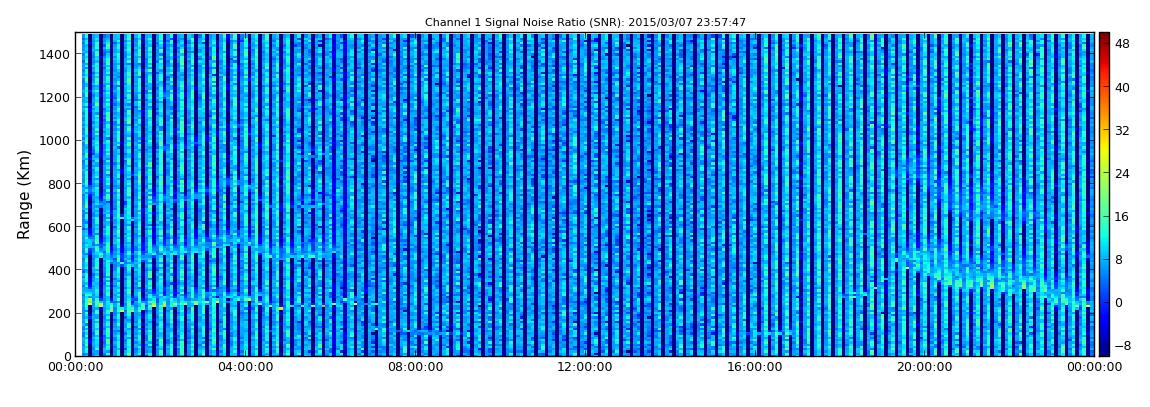This screenshot has height=407, width=1150.
Task: Click the 600 y-axis tick label
Action: 60,227
